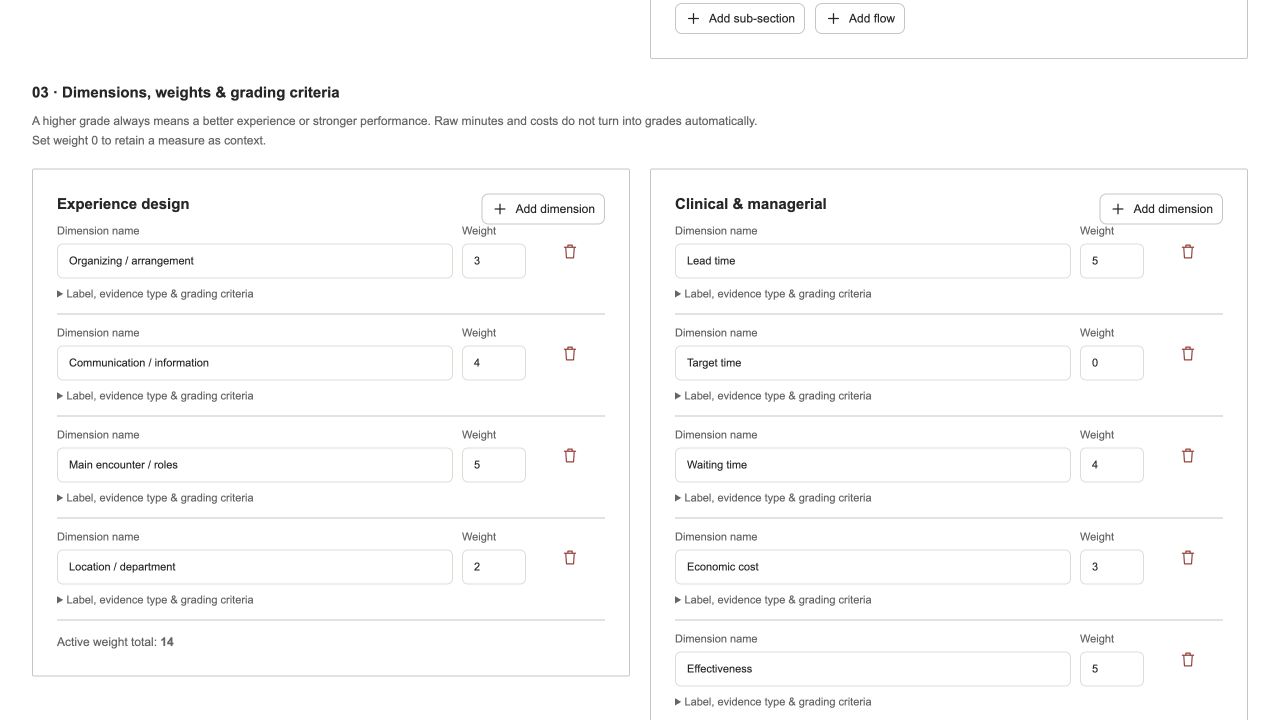The height and width of the screenshot is (720, 1280).
Task: Edit the Economic cost name field
Action: [x=873, y=567]
